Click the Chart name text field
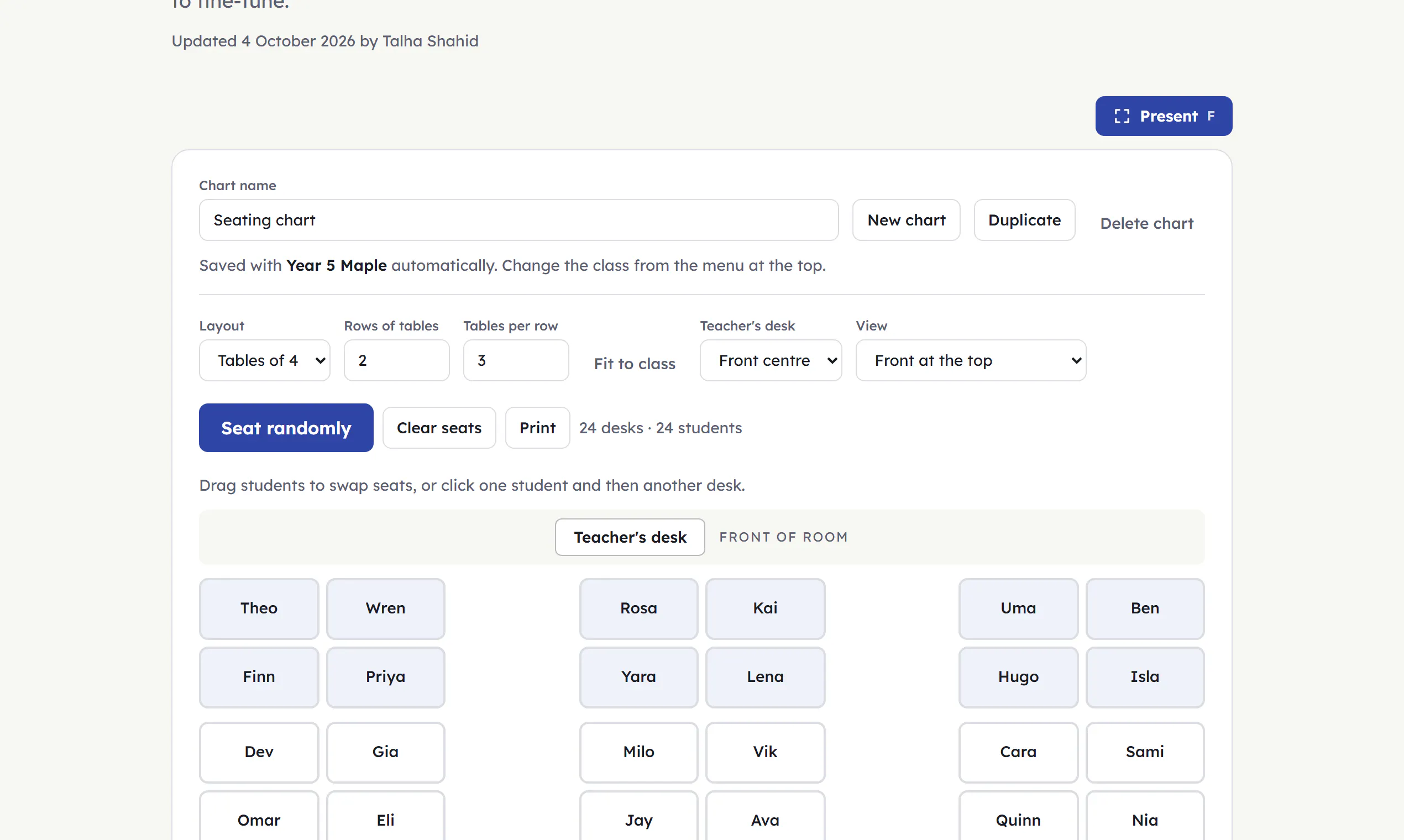The width and height of the screenshot is (1404, 840). click(x=518, y=219)
